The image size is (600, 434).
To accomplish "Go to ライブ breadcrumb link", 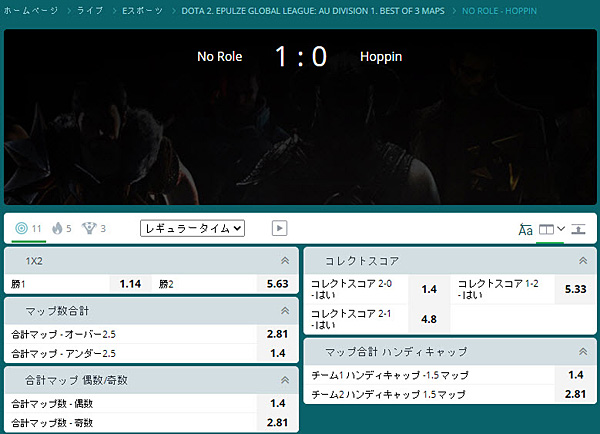I will point(90,11).
